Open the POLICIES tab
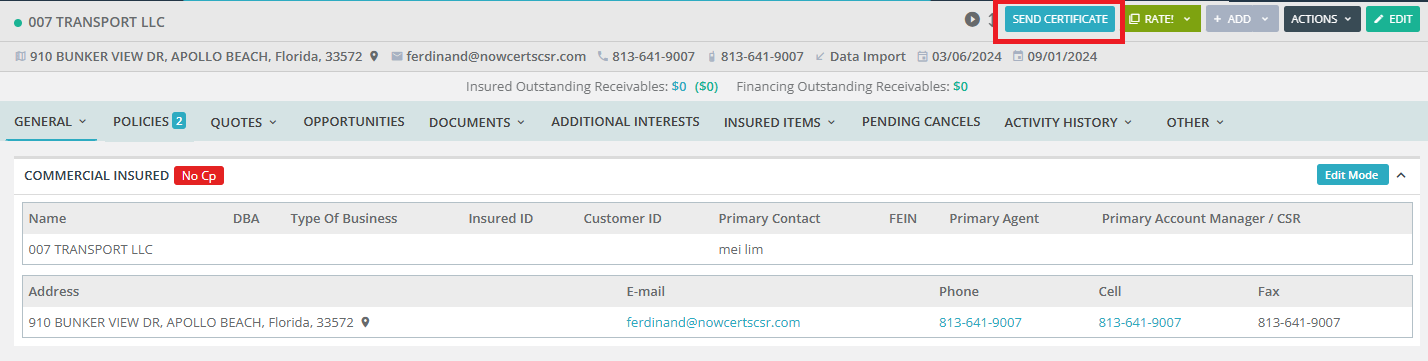This screenshot has height=361, width=1428. [x=149, y=122]
